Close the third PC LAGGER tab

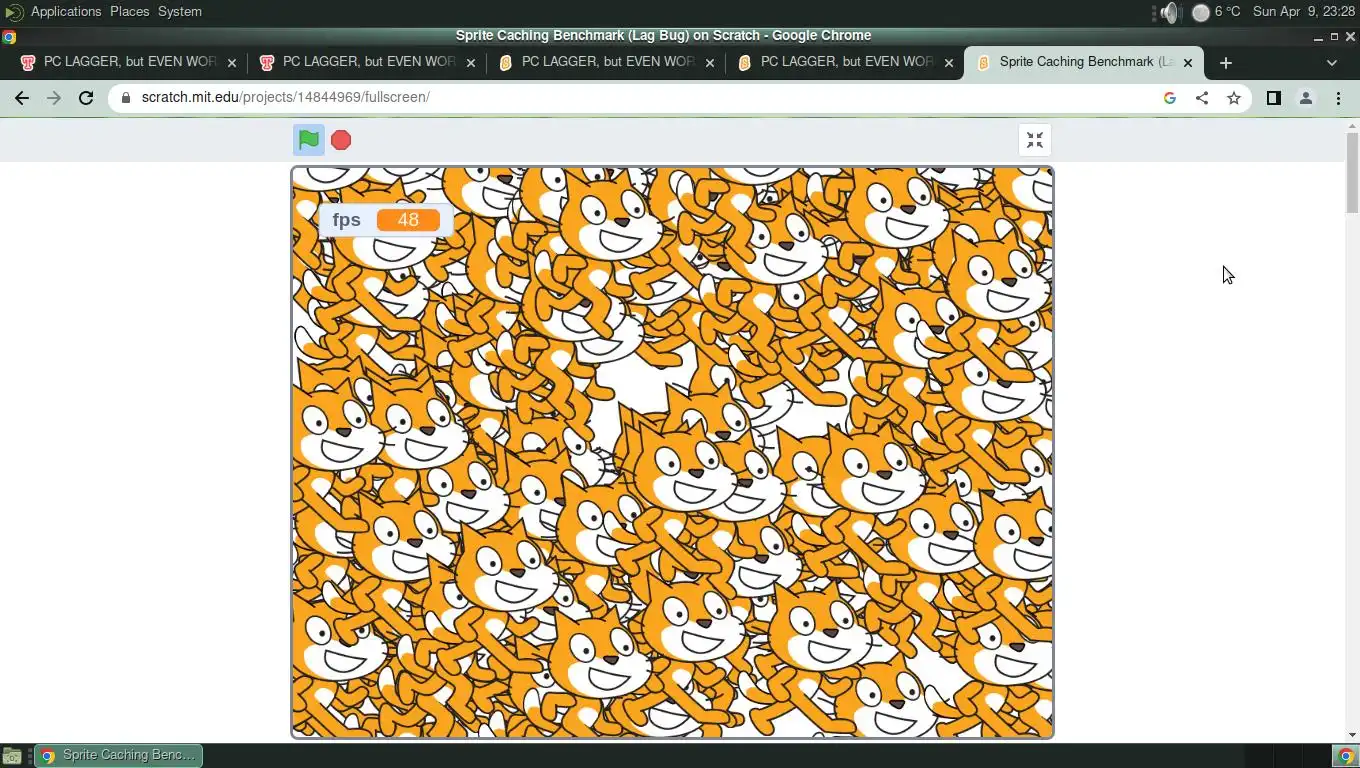coord(710,62)
